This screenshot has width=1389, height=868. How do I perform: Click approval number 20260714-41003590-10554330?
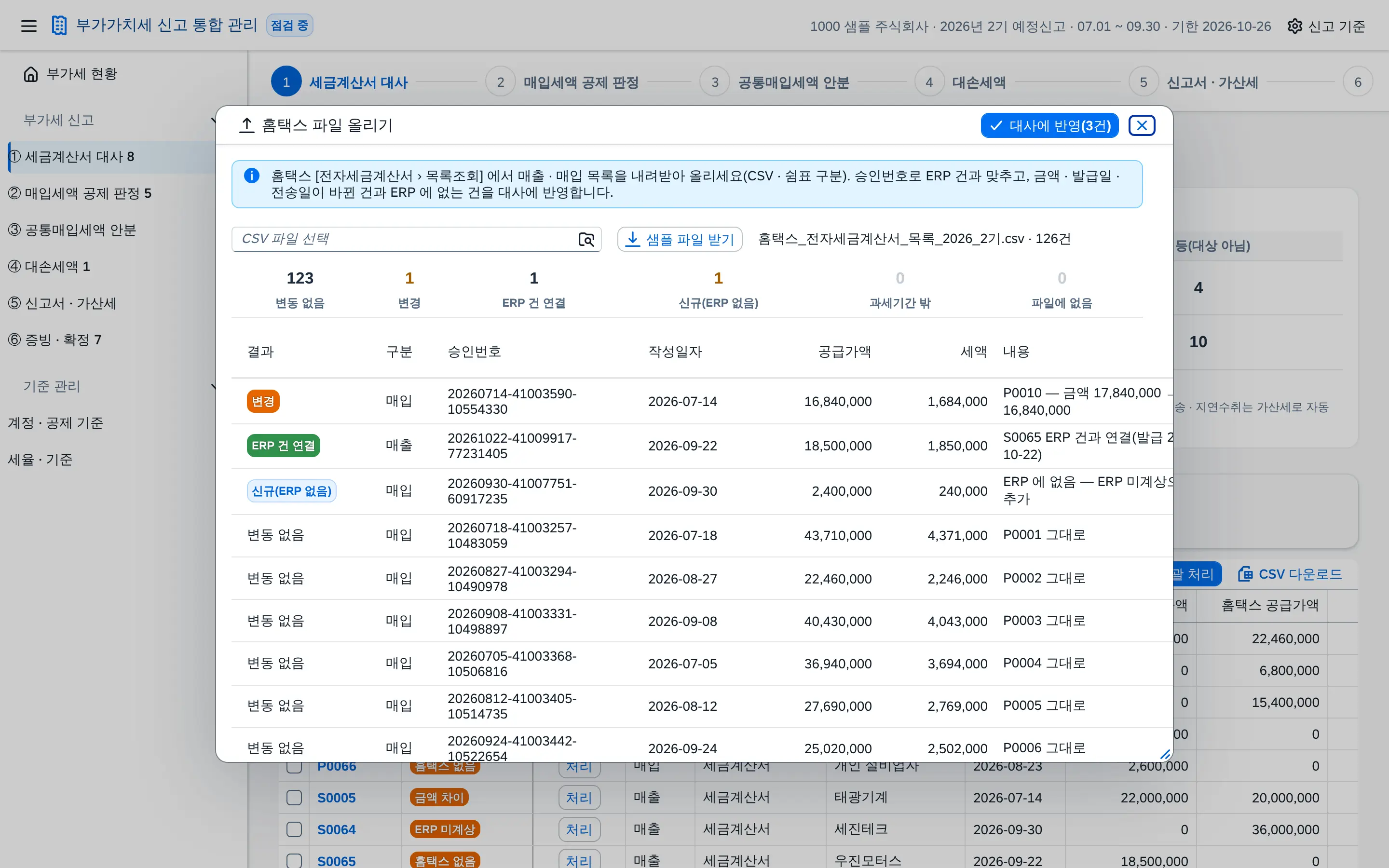point(512,401)
